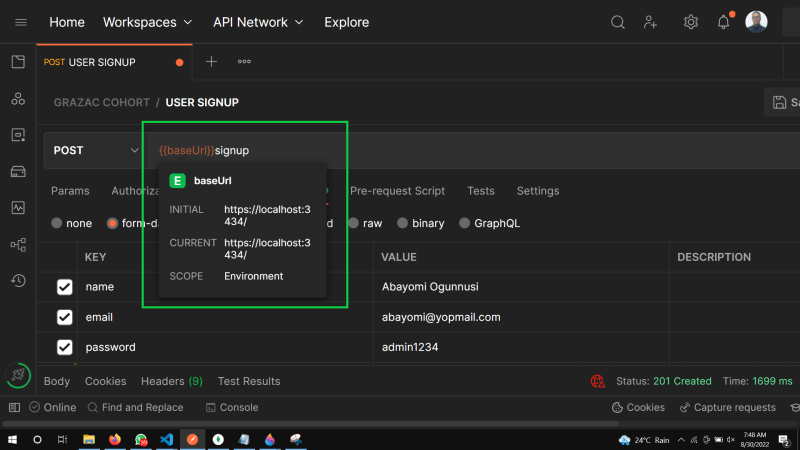Open the notifications bell
The width and height of the screenshot is (800, 450).
pos(723,22)
